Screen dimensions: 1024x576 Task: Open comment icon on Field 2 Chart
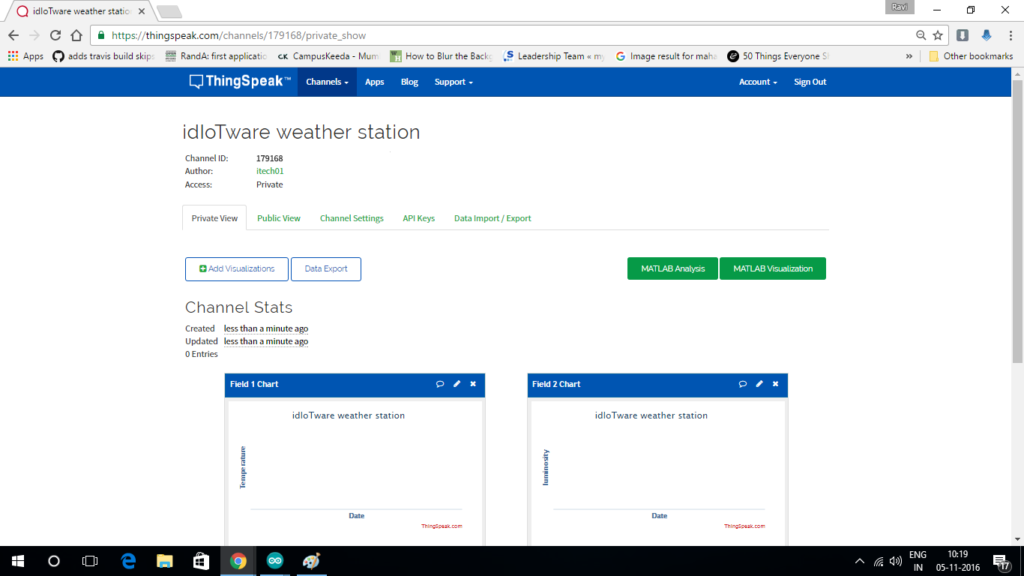pos(743,384)
